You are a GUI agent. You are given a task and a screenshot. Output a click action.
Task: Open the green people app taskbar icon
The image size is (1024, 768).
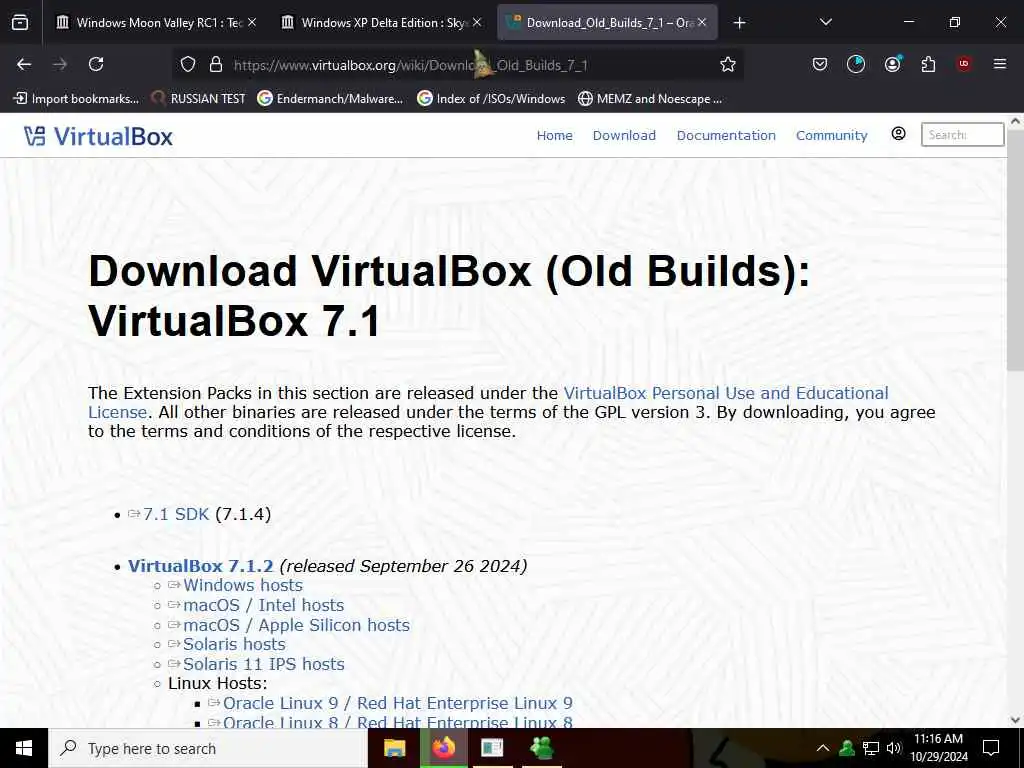point(541,748)
